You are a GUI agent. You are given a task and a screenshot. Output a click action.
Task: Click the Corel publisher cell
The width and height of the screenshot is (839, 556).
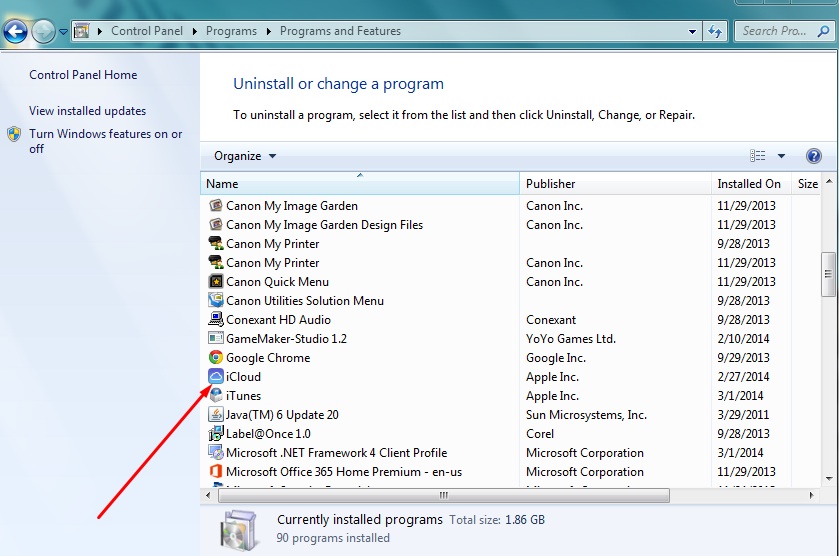click(540, 434)
